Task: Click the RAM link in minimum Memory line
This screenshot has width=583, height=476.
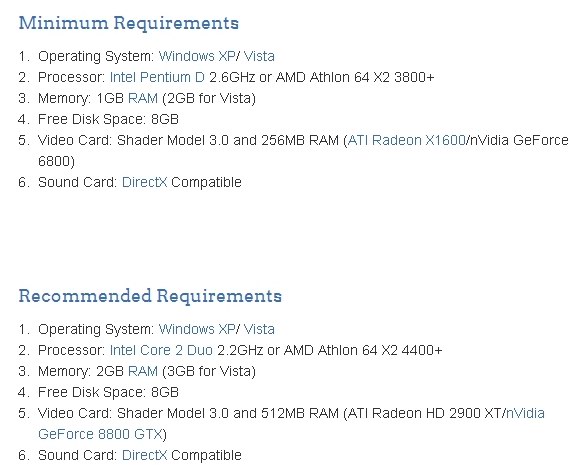Action: pyautogui.click(x=143, y=99)
